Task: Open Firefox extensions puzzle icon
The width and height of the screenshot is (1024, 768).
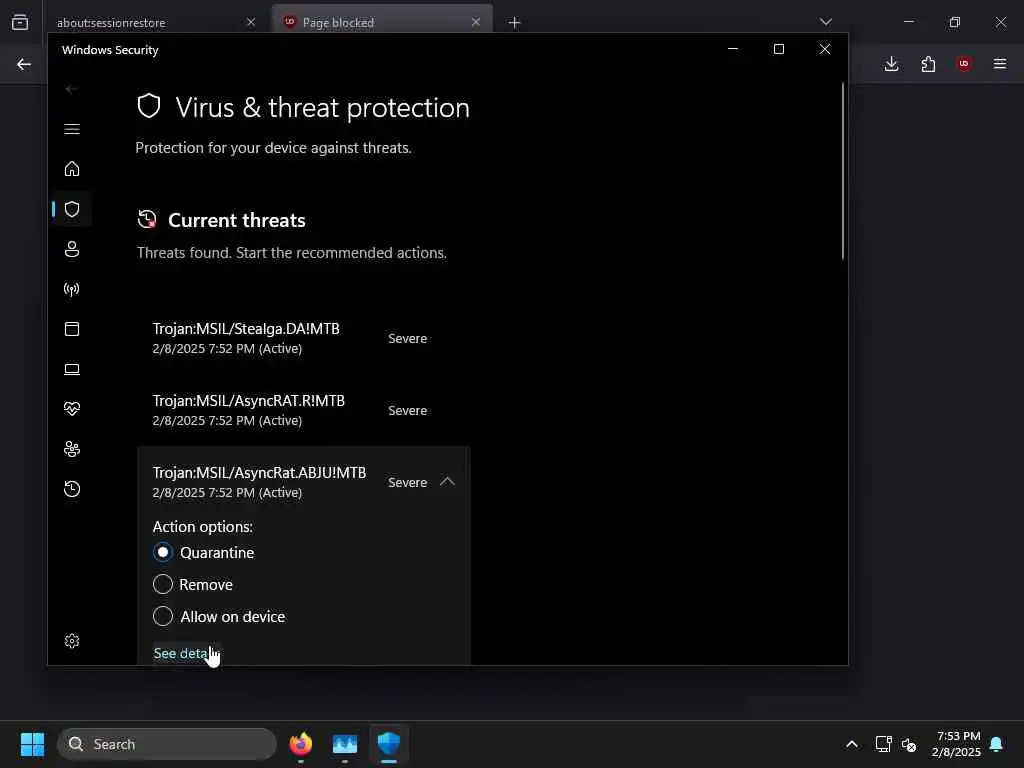Action: [x=928, y=64]
